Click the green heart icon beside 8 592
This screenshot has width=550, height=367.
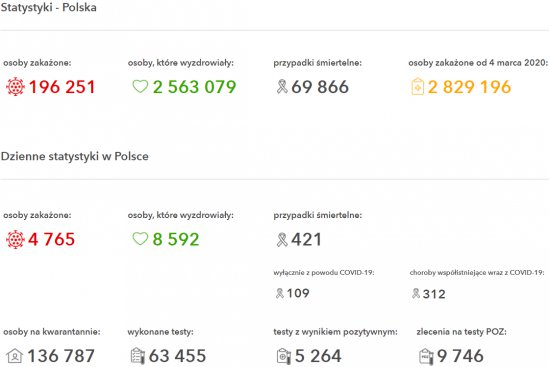click(140, 239)
